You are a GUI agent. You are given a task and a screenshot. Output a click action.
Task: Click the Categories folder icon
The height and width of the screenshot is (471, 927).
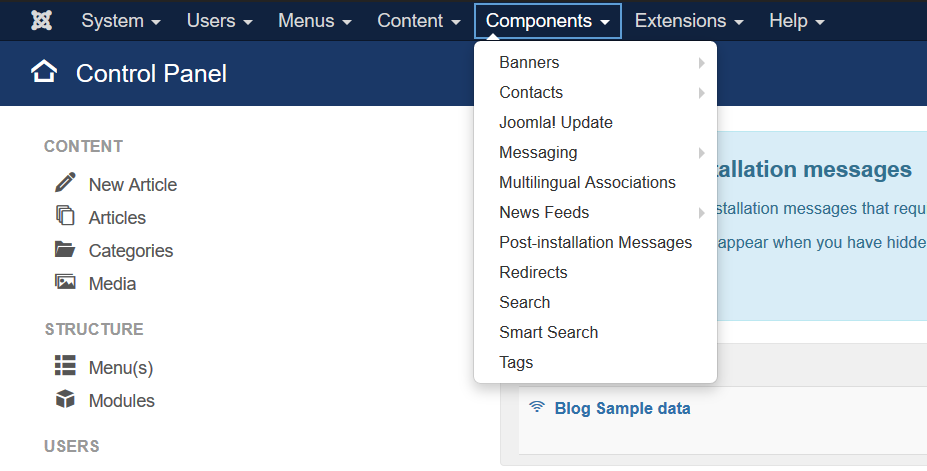pyautogui.click(x=65, y=249)
